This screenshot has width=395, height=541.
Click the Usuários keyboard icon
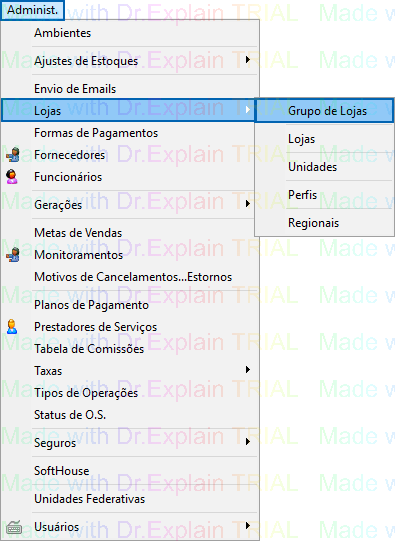coord(14,527)
